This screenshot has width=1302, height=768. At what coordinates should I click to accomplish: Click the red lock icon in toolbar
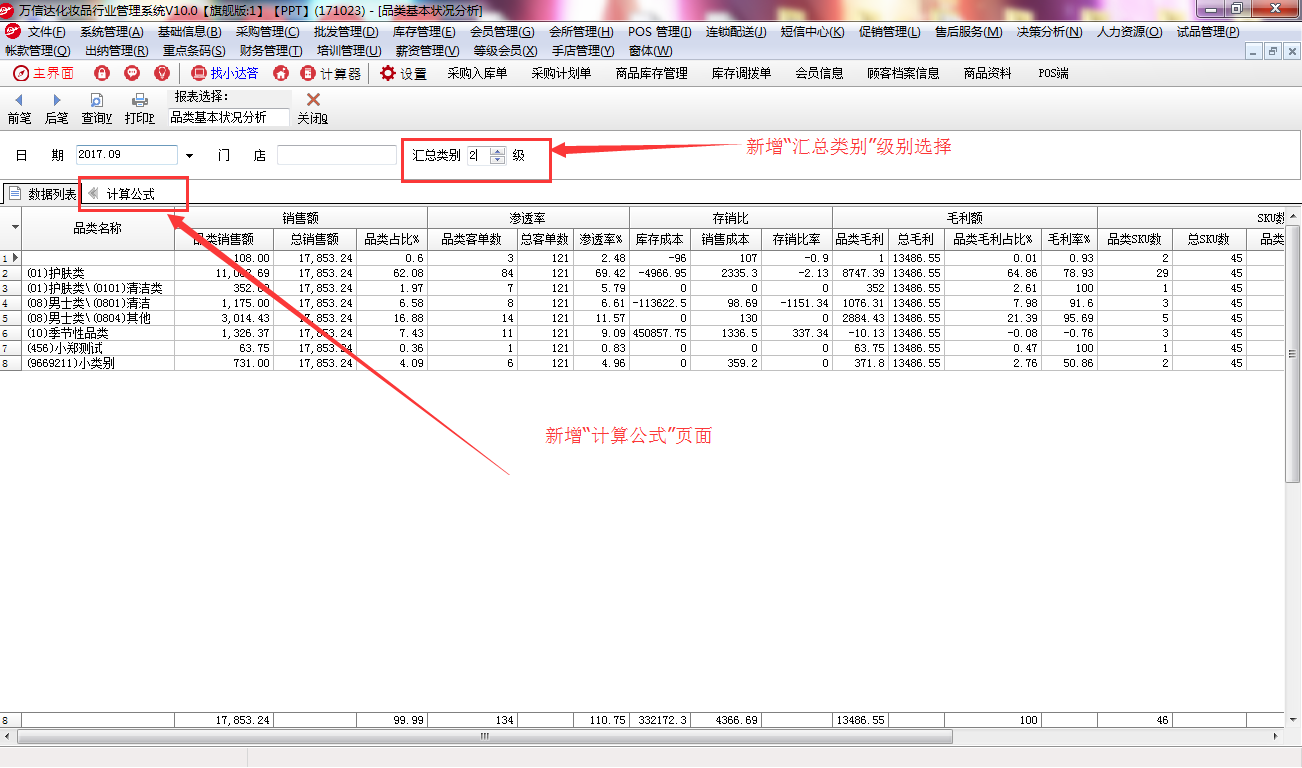click(101, 73)
